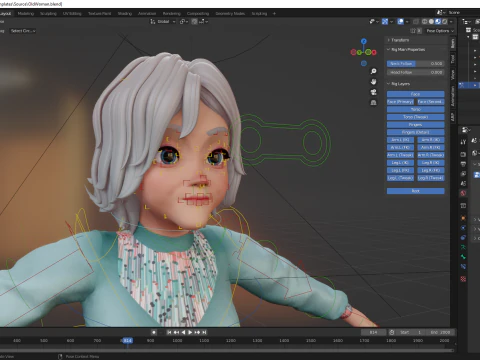Toggle the Face rig layer

coord(416,94)
